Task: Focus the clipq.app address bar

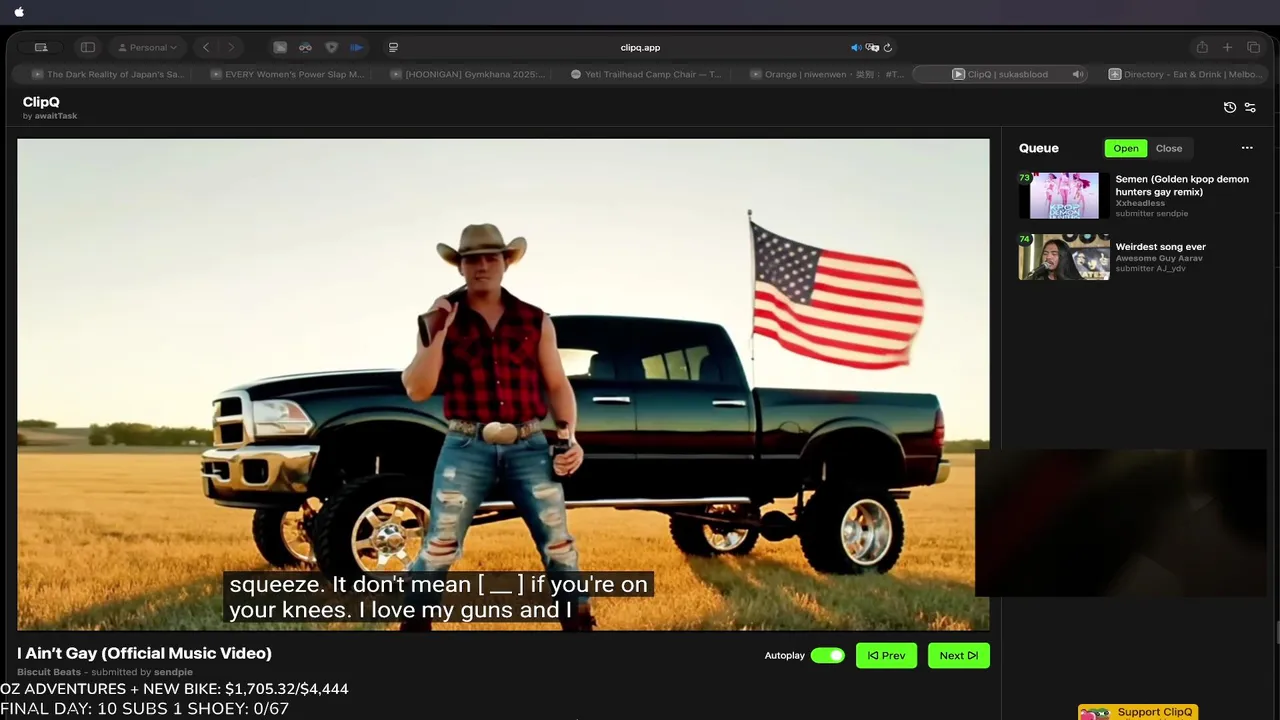Action: coord(640,47)
